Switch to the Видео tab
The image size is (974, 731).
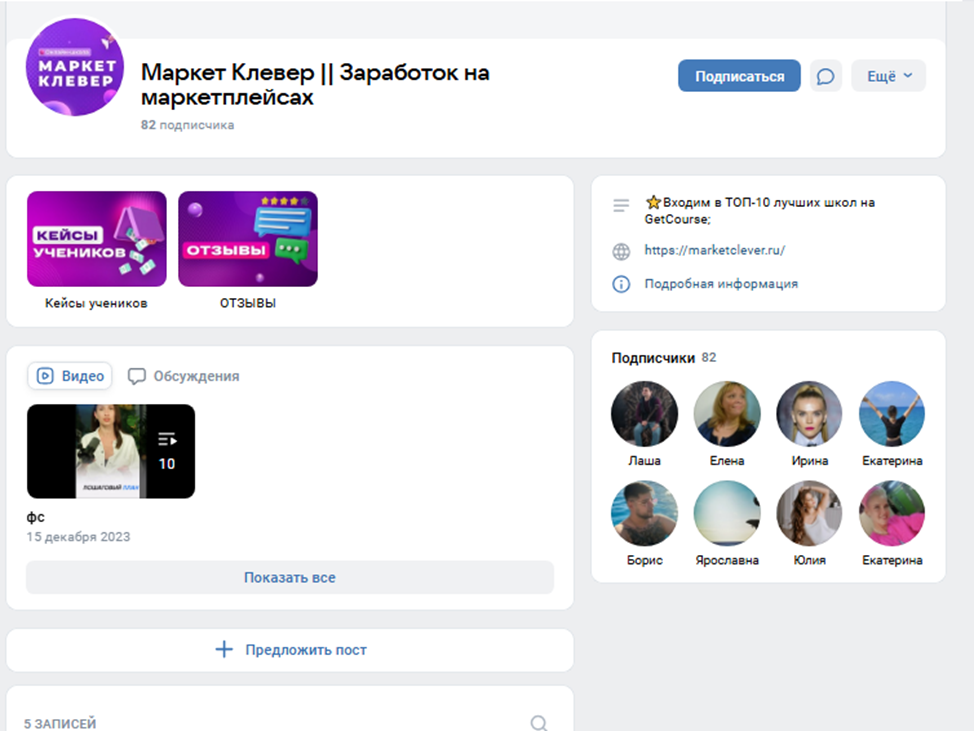pos(70,376)
